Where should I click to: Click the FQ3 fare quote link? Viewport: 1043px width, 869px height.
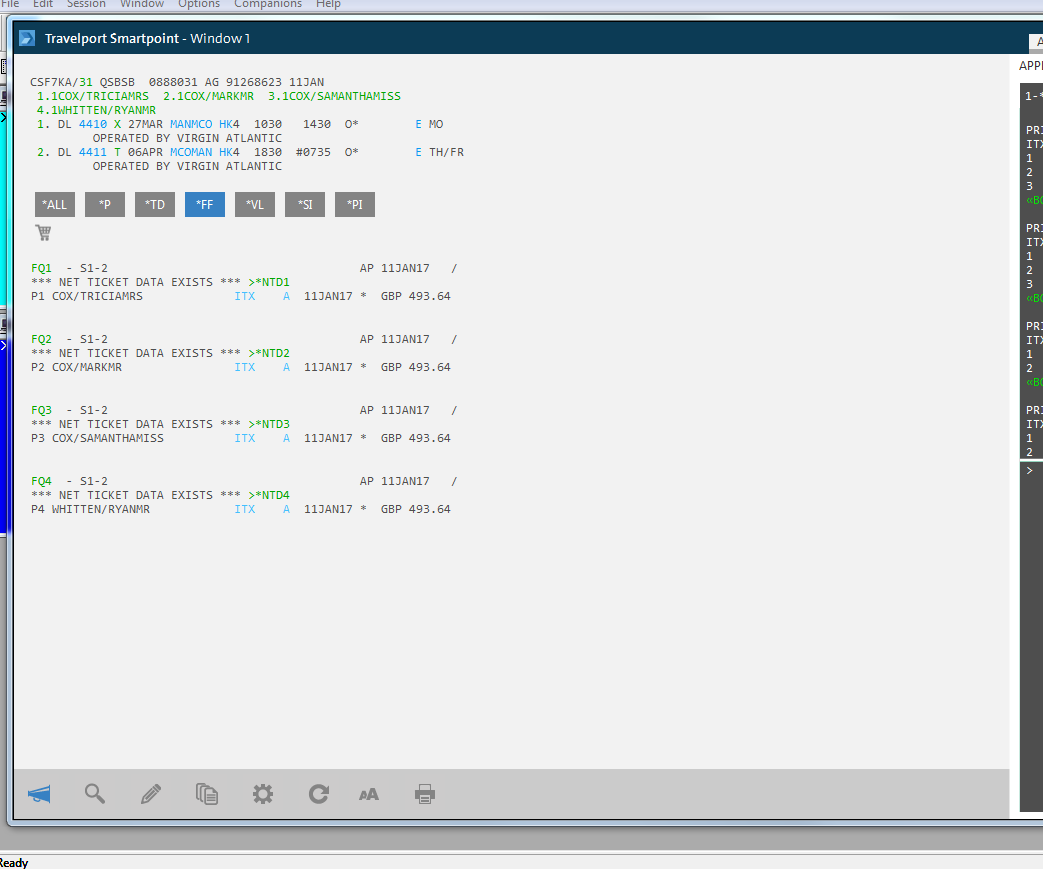41,411
